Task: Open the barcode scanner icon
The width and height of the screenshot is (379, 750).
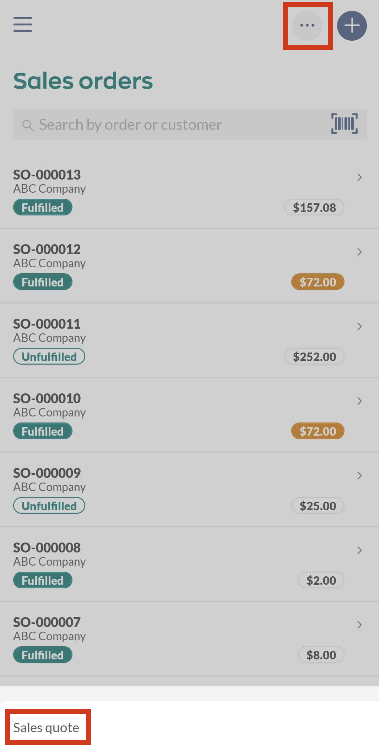Action: tap(345, 124)
